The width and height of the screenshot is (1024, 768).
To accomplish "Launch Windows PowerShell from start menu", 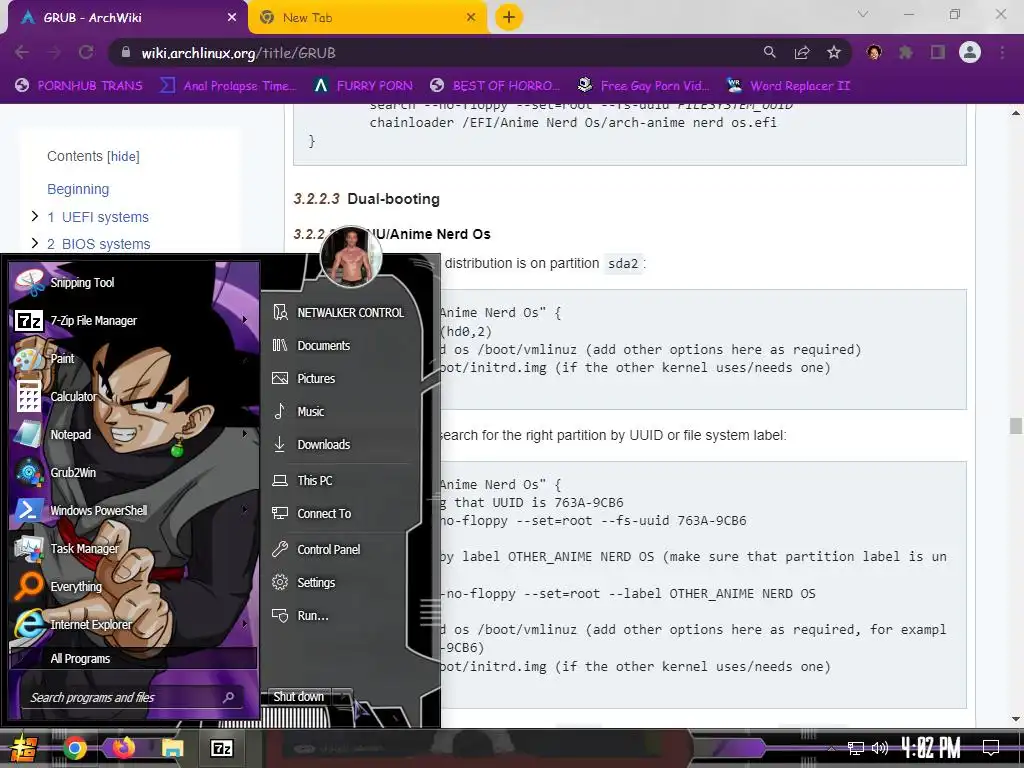I will click(x=134, y=510).
